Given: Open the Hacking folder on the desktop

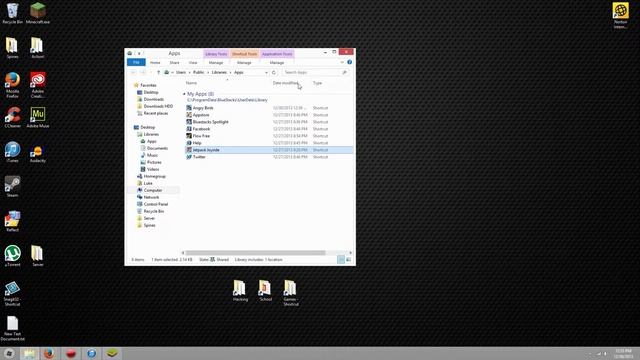Looking at the screenshot, I should pyautogui.click(x=240, y=291).
